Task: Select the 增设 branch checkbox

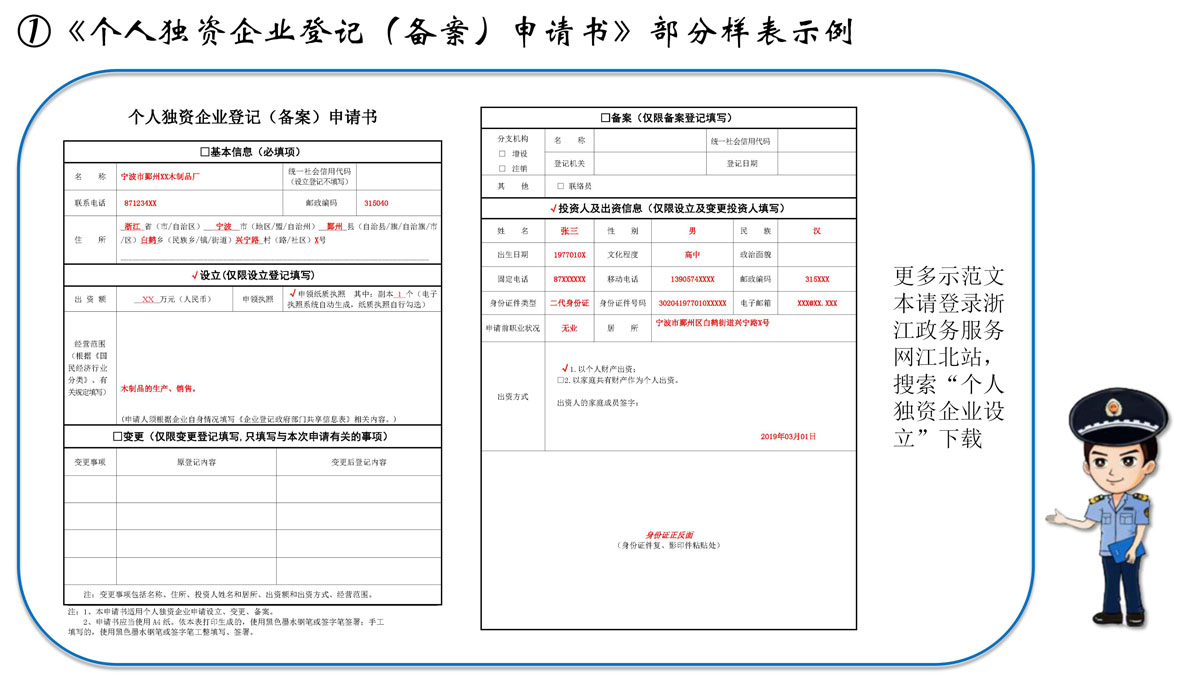Action: point(502,155)
